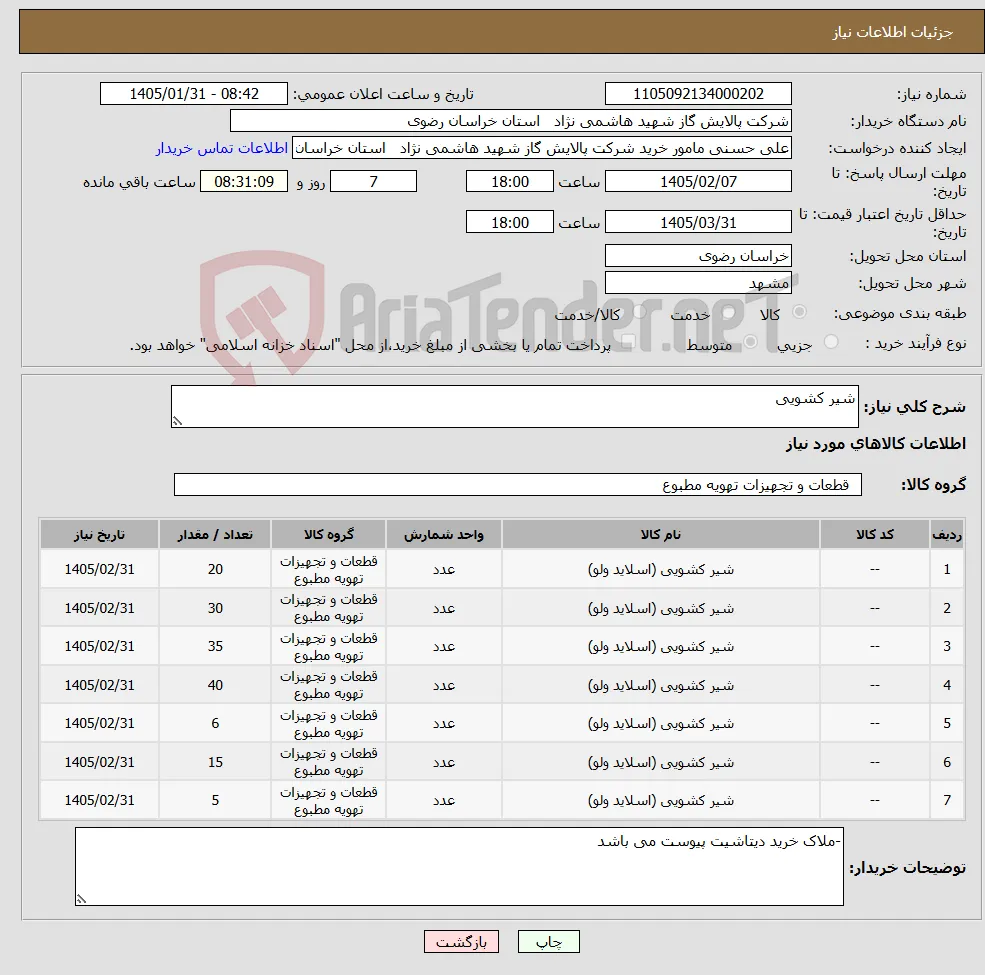Click product group cell in row 2

click(x=329, y=608)
